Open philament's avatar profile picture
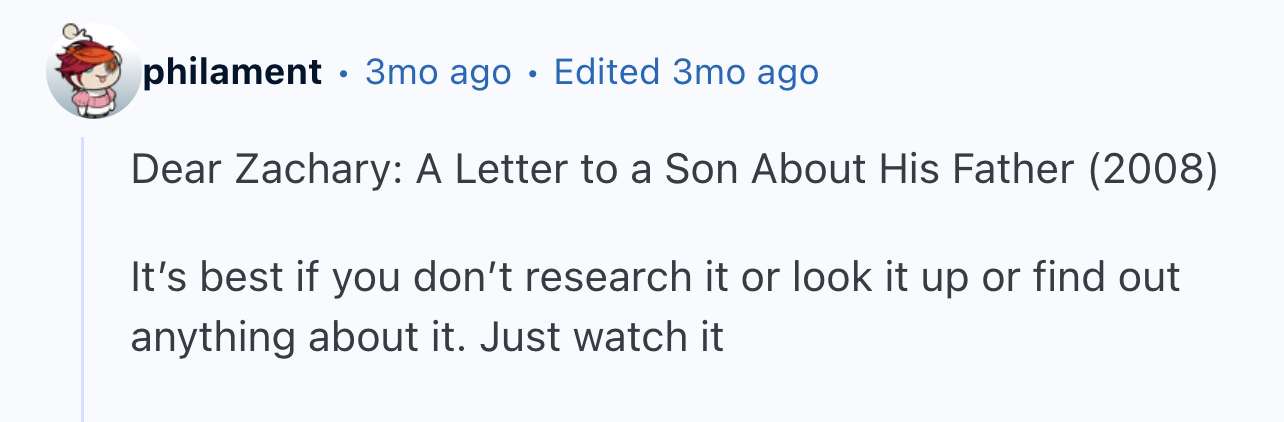This screenshot has width=1284, height=422. 95,71
